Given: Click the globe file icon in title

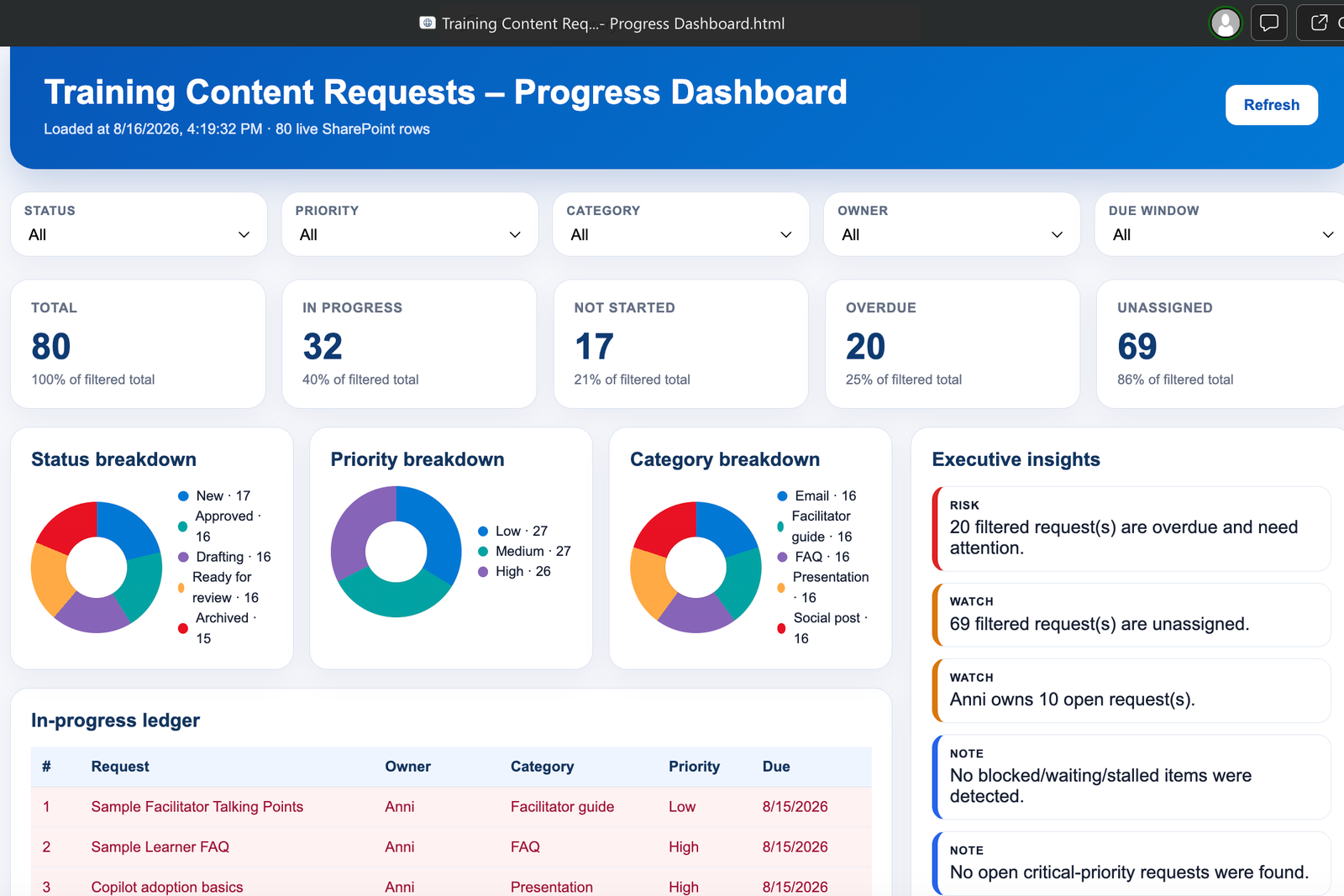Looking at the screenshot, I should pyautogui.click(x=428, y=24).
